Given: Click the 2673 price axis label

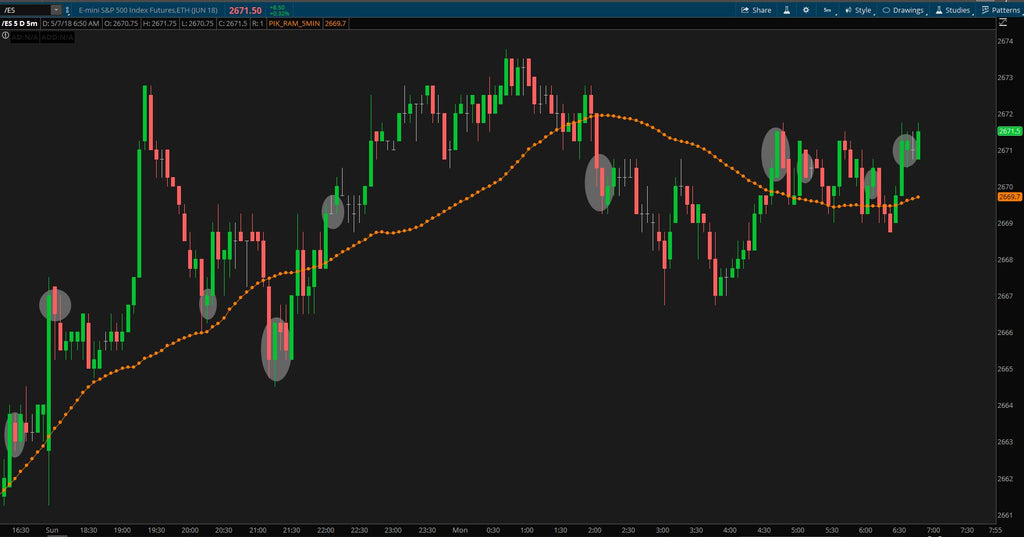Looking at the screenshot, I should (x=1005, y=78).
